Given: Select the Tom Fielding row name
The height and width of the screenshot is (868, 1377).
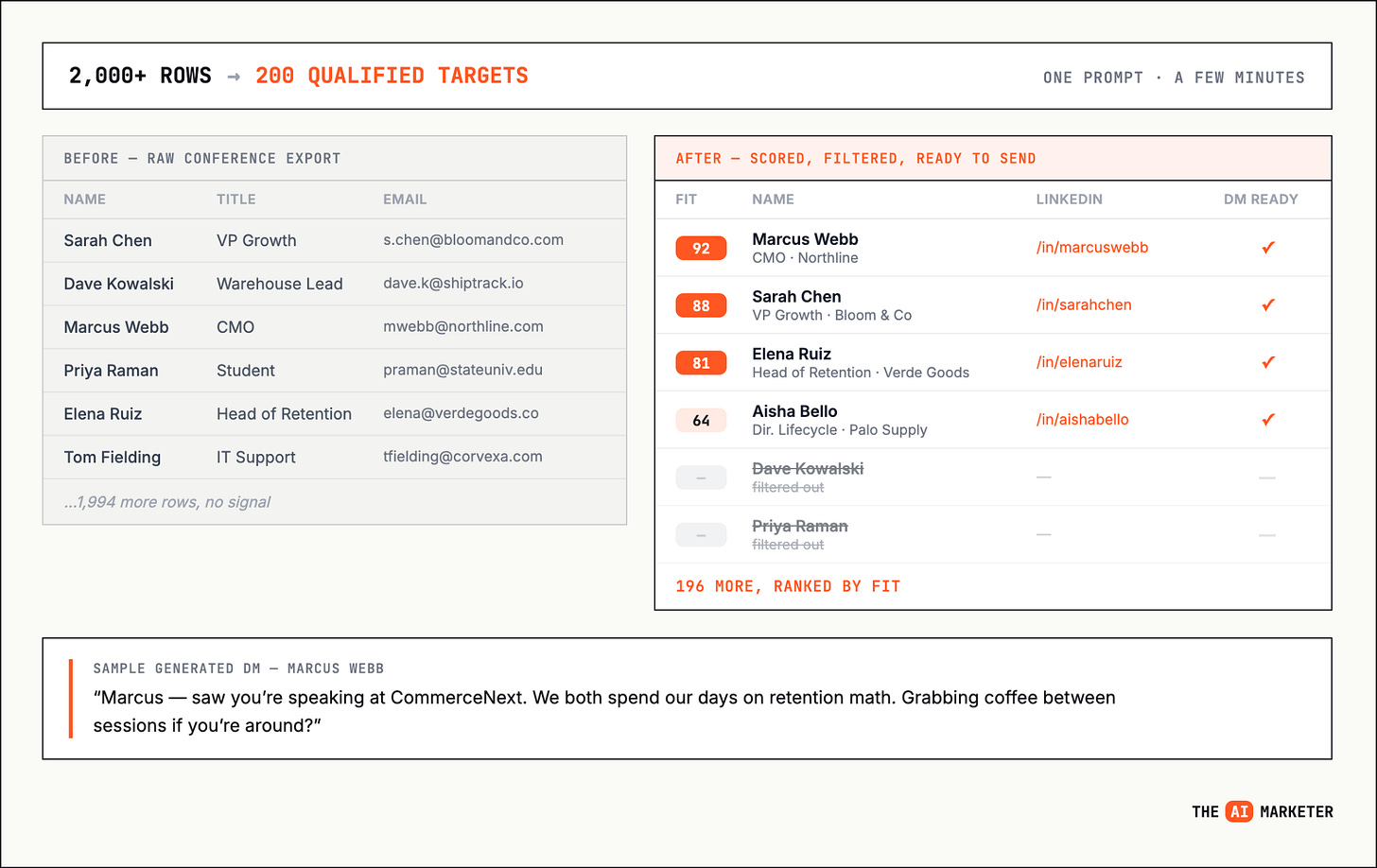Looking at the screenshot, I should (x=113, y=458).
